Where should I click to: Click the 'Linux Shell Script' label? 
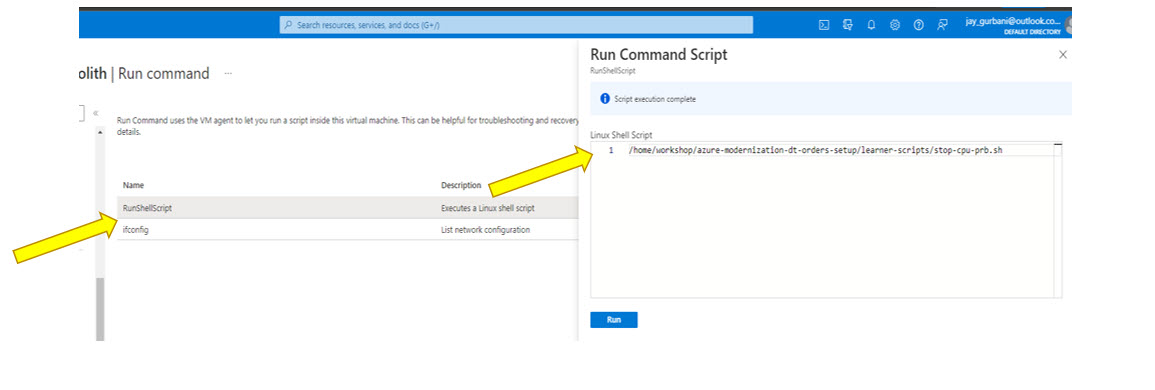(x=621, y=135)
